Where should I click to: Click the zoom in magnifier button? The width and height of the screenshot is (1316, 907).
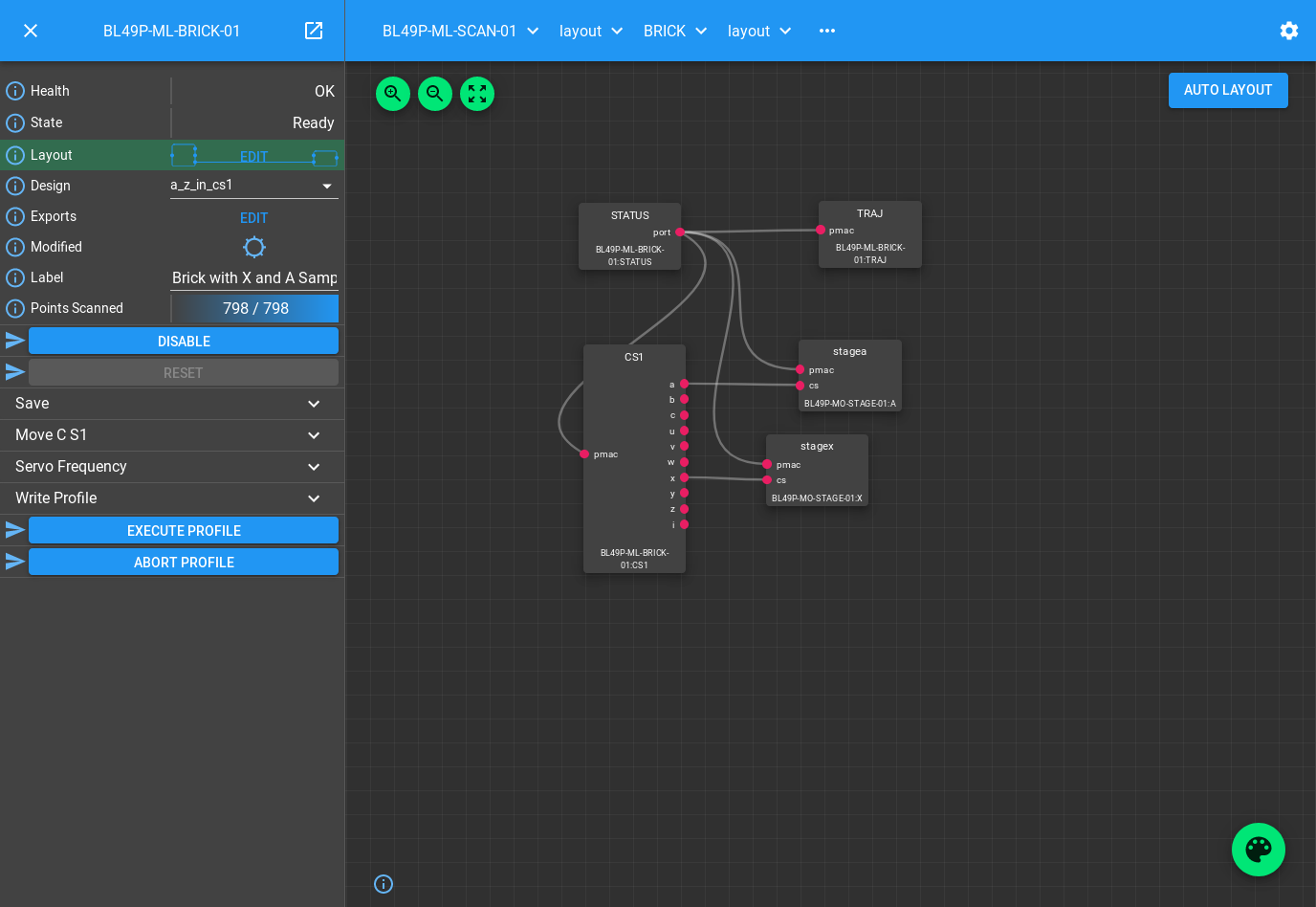point(393,94)
